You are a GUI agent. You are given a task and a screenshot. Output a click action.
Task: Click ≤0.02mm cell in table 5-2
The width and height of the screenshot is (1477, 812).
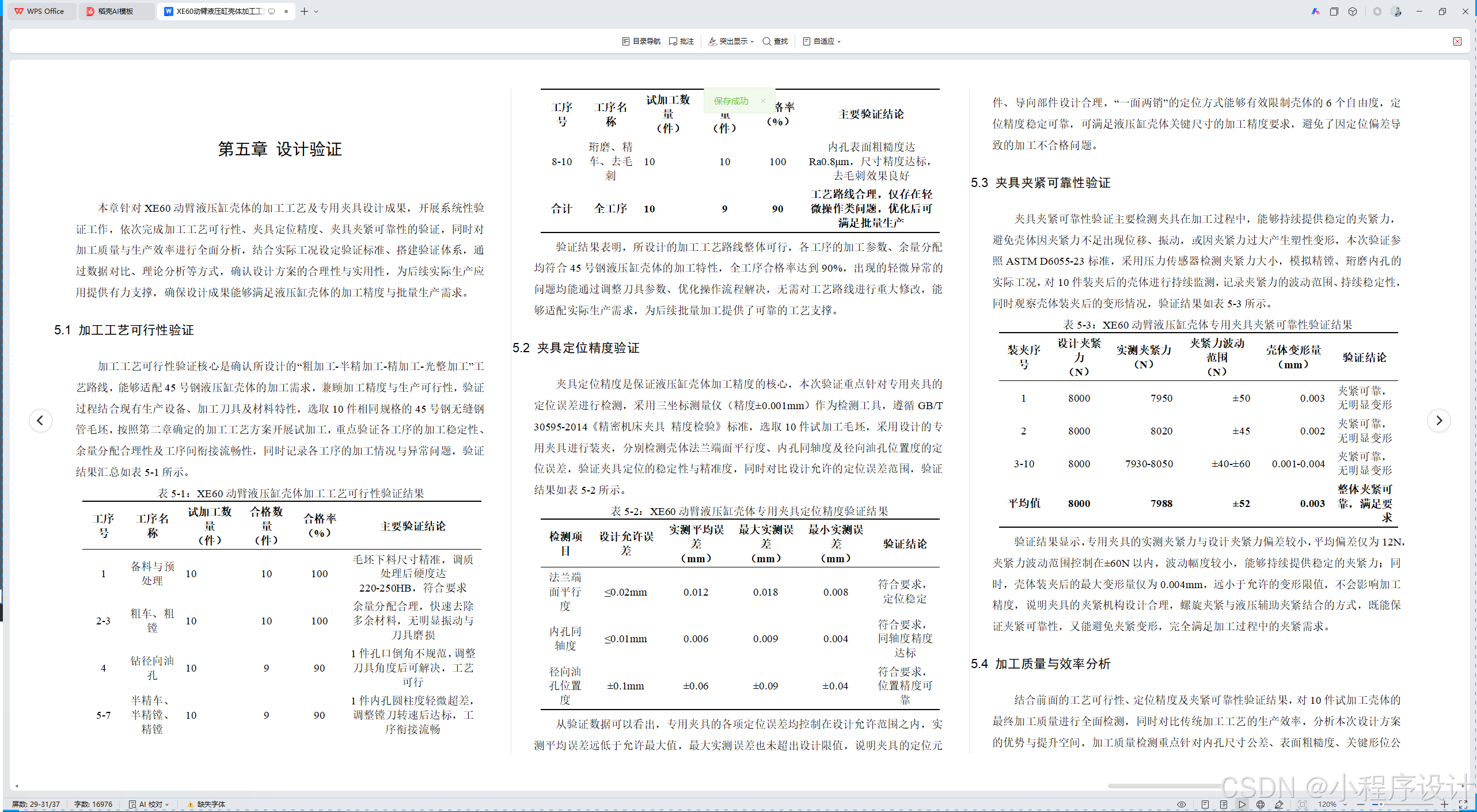tap(625, 592)
